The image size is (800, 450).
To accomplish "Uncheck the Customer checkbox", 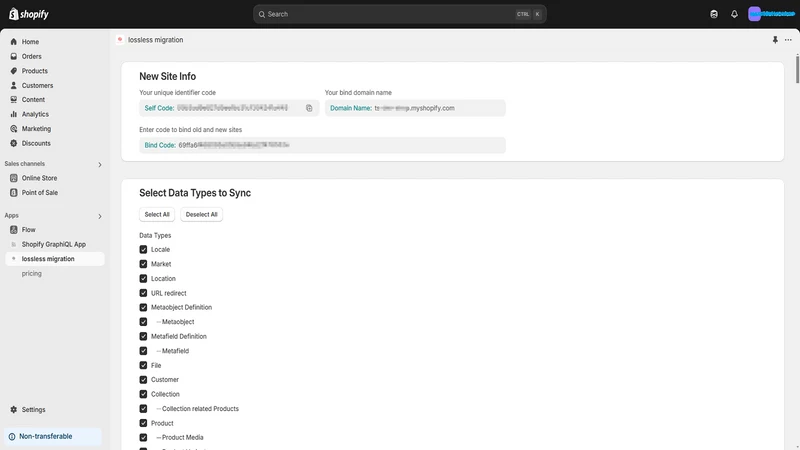I will tap(143, 380).
